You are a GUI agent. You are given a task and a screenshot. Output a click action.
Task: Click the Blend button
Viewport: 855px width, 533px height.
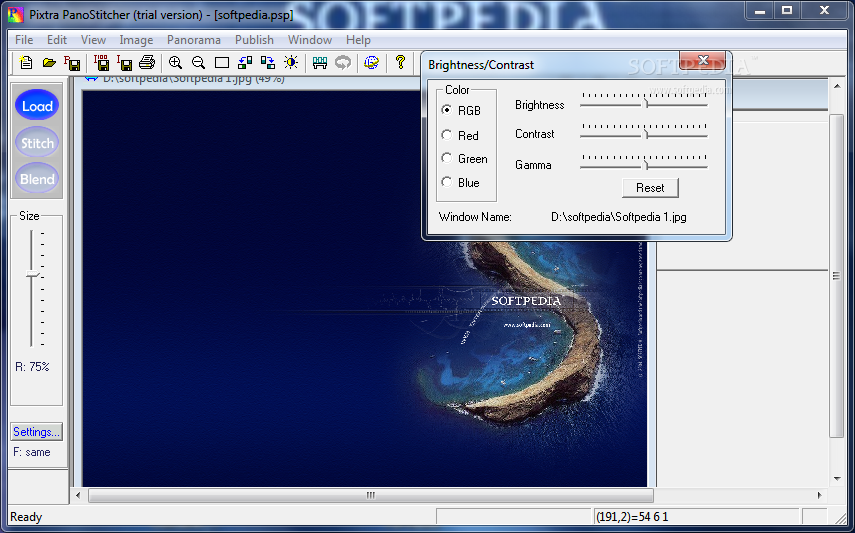37,179
